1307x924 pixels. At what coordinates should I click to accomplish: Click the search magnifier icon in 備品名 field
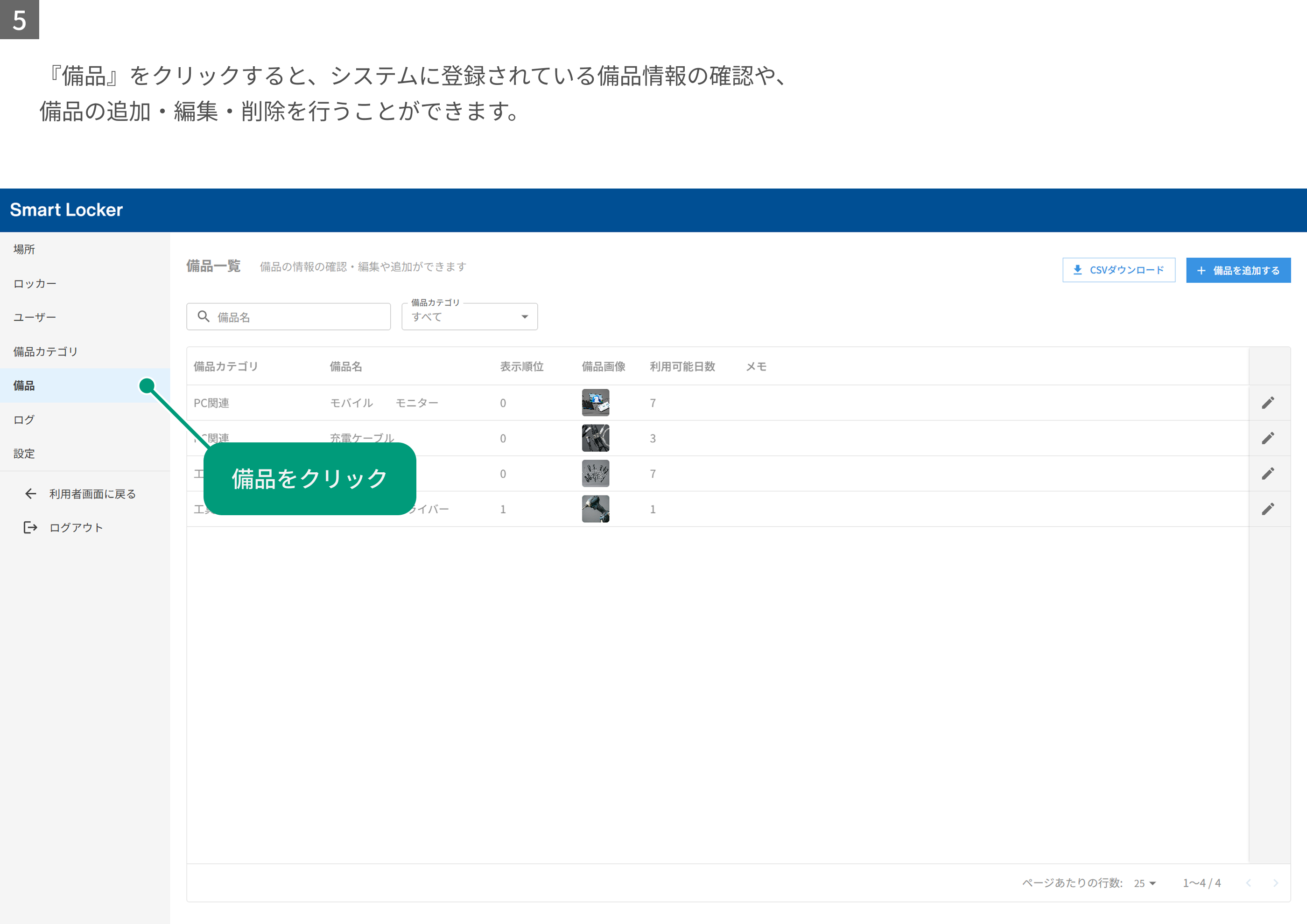pyautogui.click(x=203, y=316)
